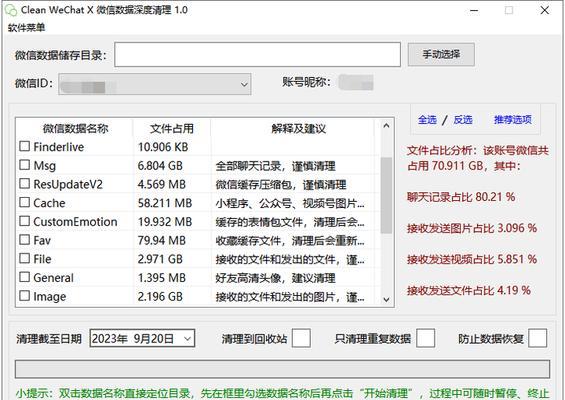
Task: Click the 手动选择 button
Action: [x=441, y=54]
